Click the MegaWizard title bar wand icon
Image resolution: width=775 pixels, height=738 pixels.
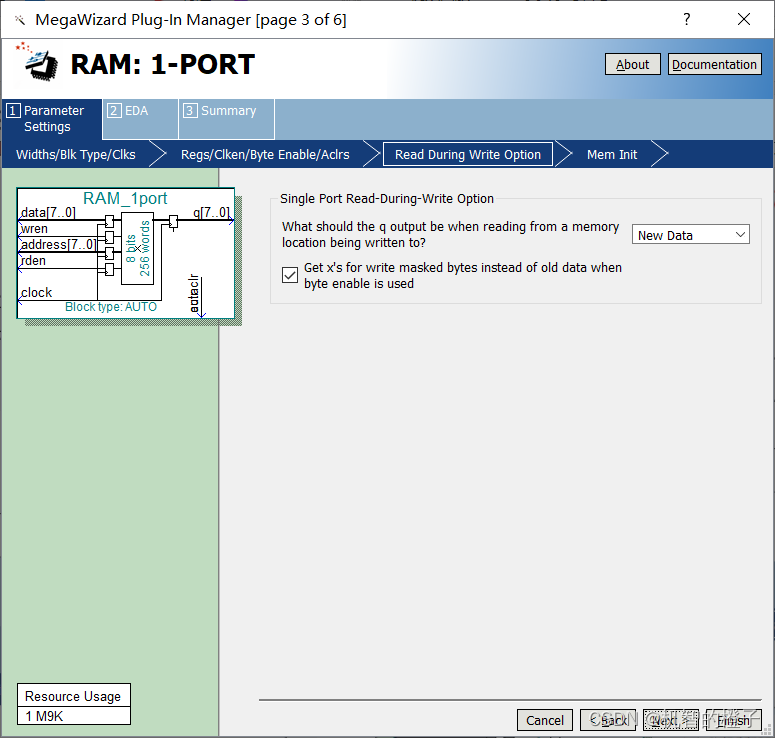(x=19, y=20)
